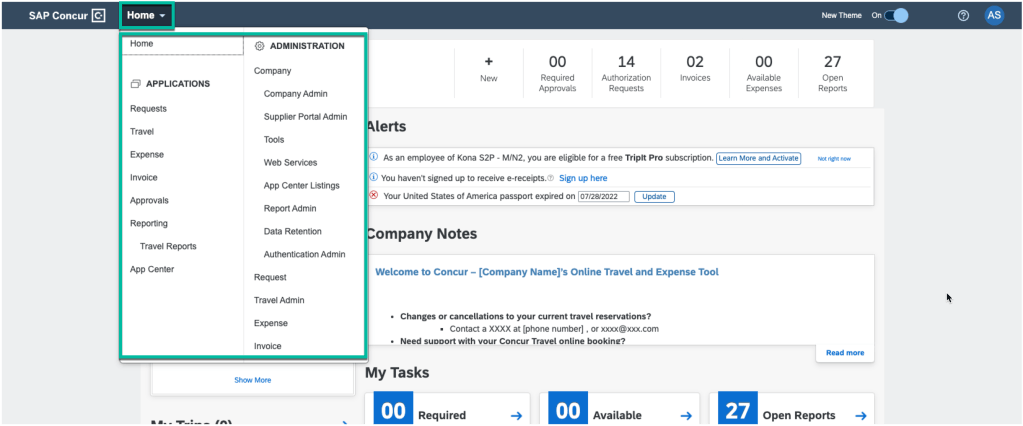
Task: Toggle the New Theme switch off
Action: (x=896, y=15)
